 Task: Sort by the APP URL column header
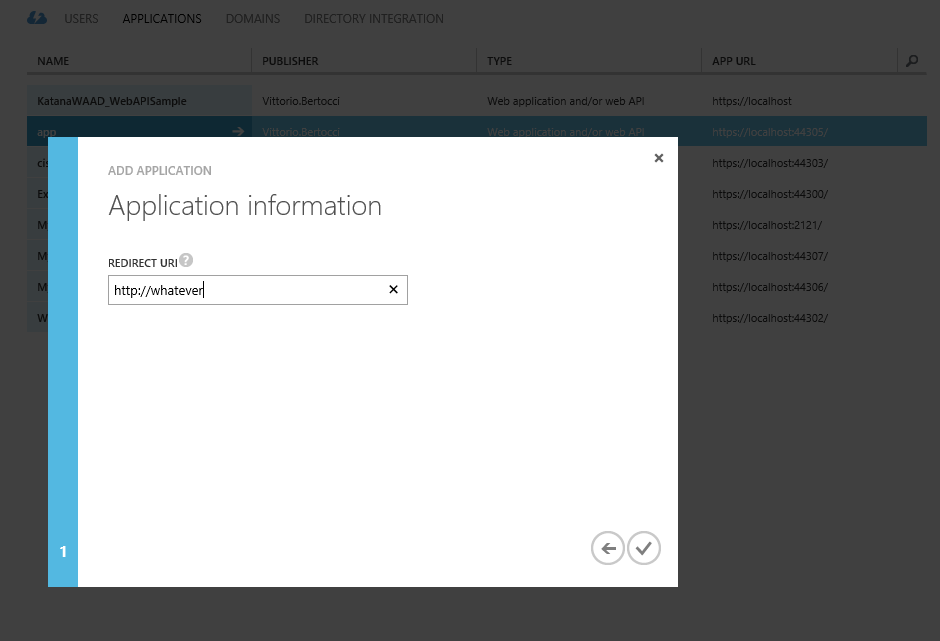pos(734,61)
